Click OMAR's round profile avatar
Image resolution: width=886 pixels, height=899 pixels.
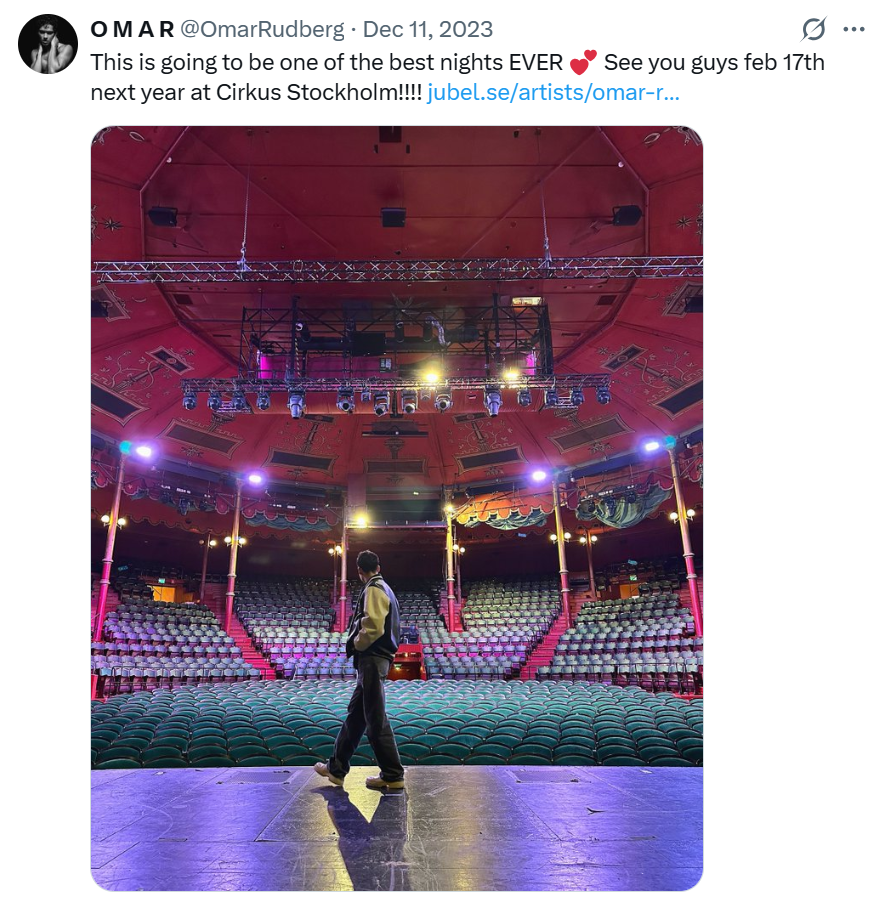[48, 44]
